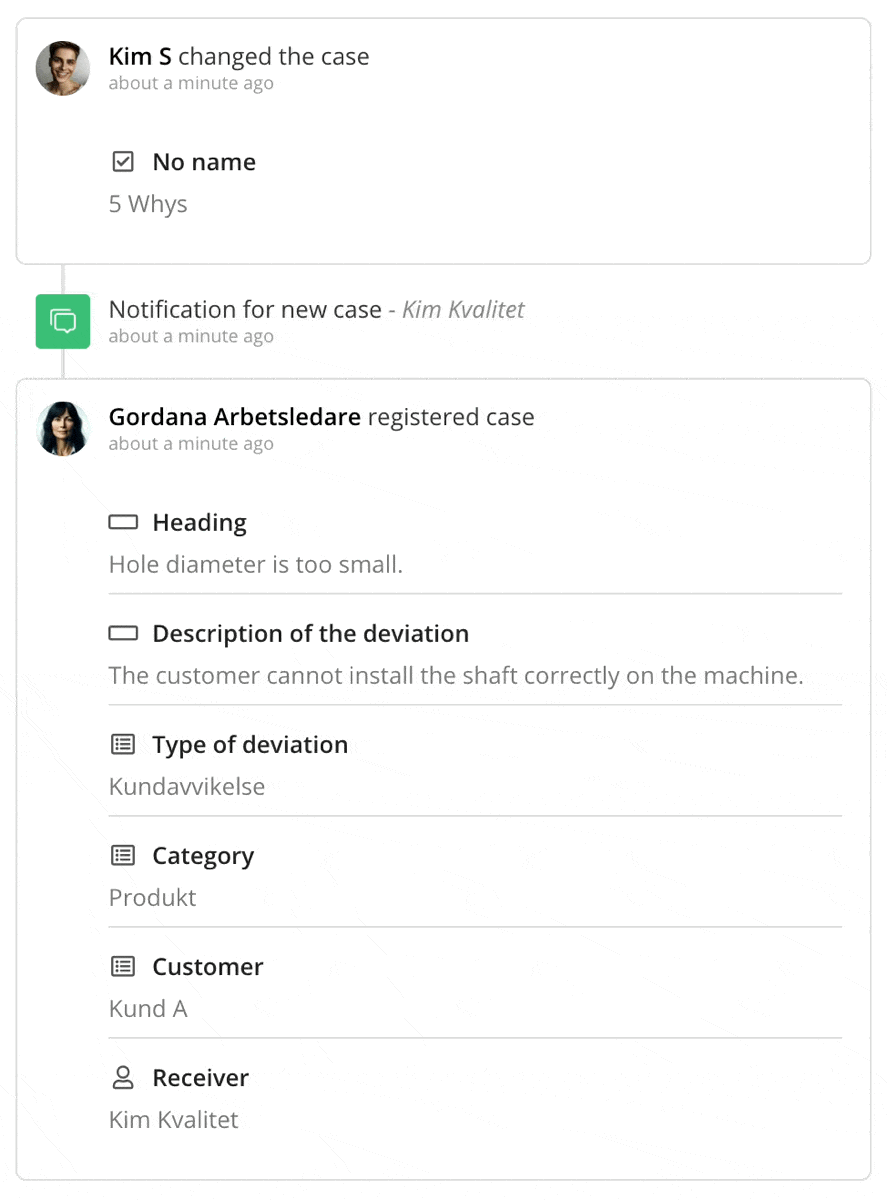Click the checkbox icon beside No name
887x1200 pixels.
click(x=123, y=162)
